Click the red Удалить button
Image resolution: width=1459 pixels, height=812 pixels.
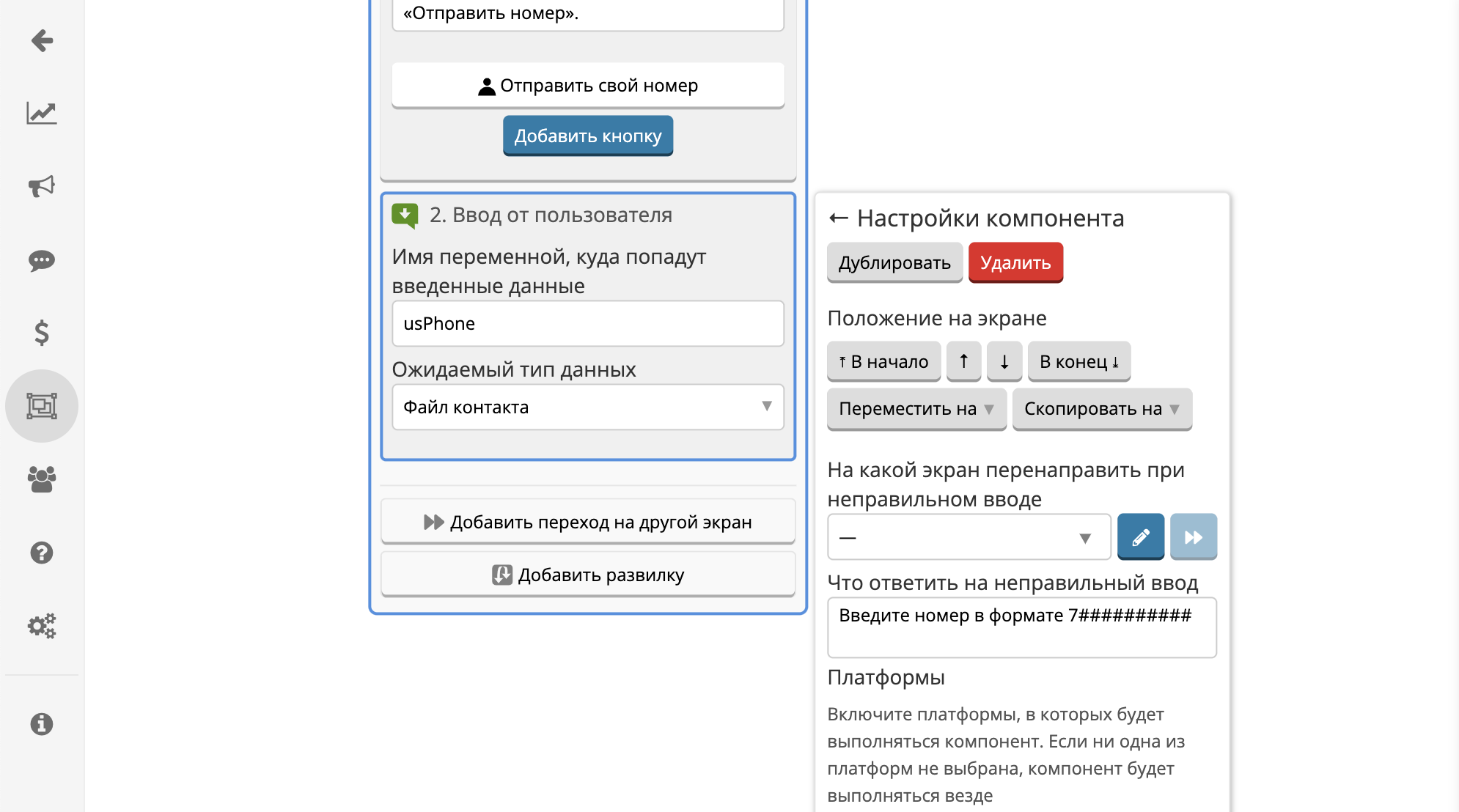coord(1015,262)
